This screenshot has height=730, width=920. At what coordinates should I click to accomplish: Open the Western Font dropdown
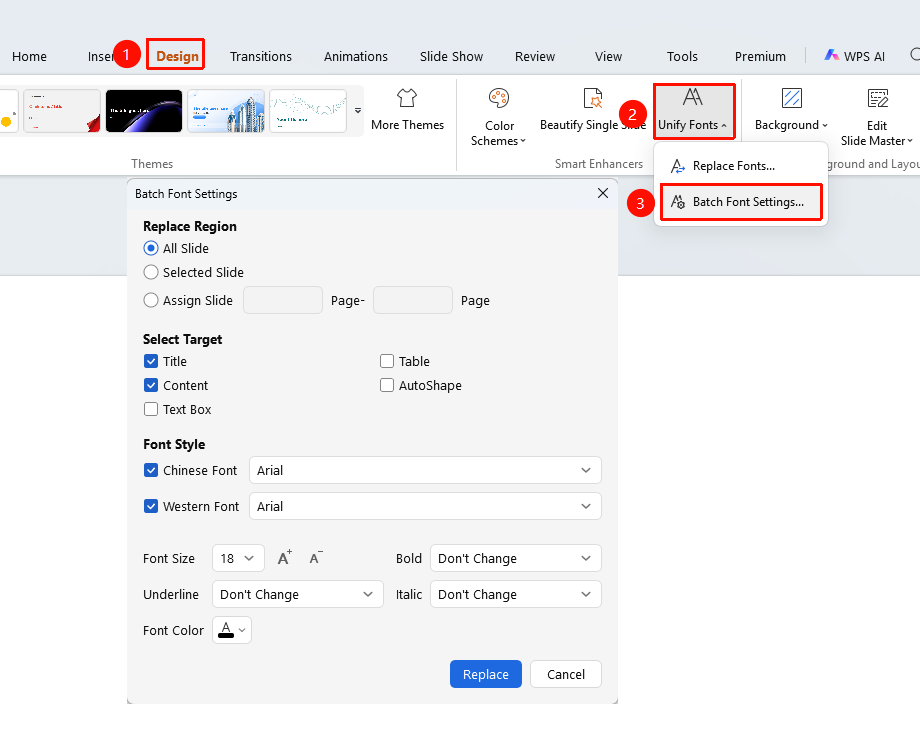(425, 506)
